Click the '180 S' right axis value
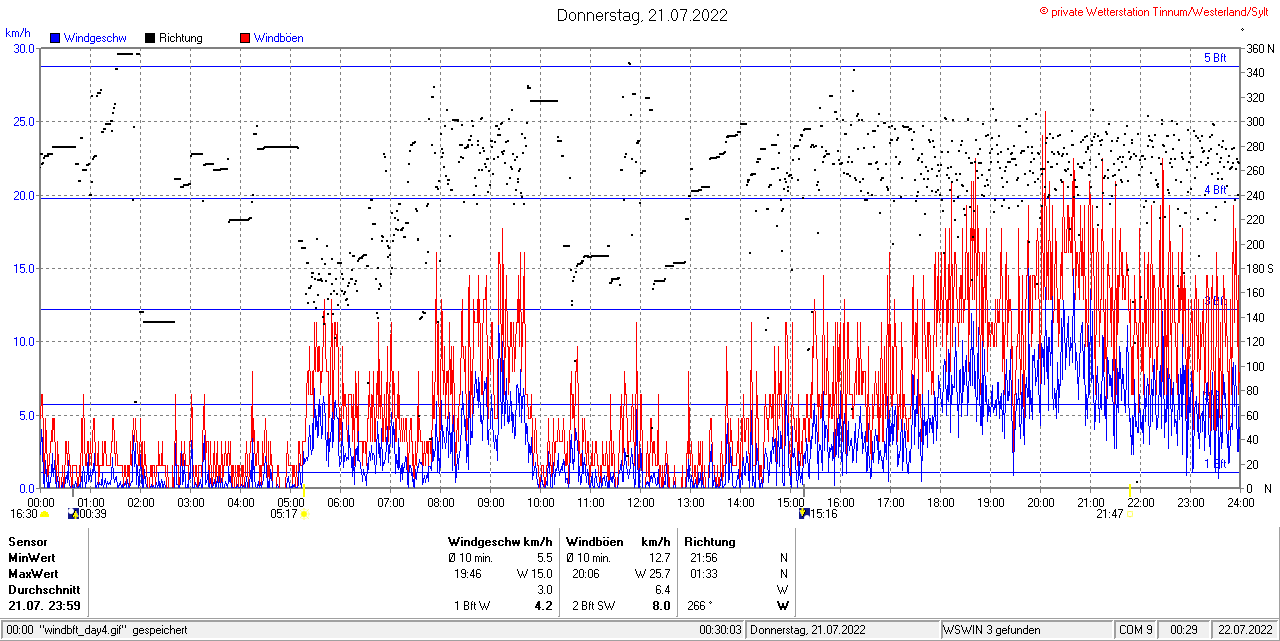The image size is (1280, 641). point(1259,268)
